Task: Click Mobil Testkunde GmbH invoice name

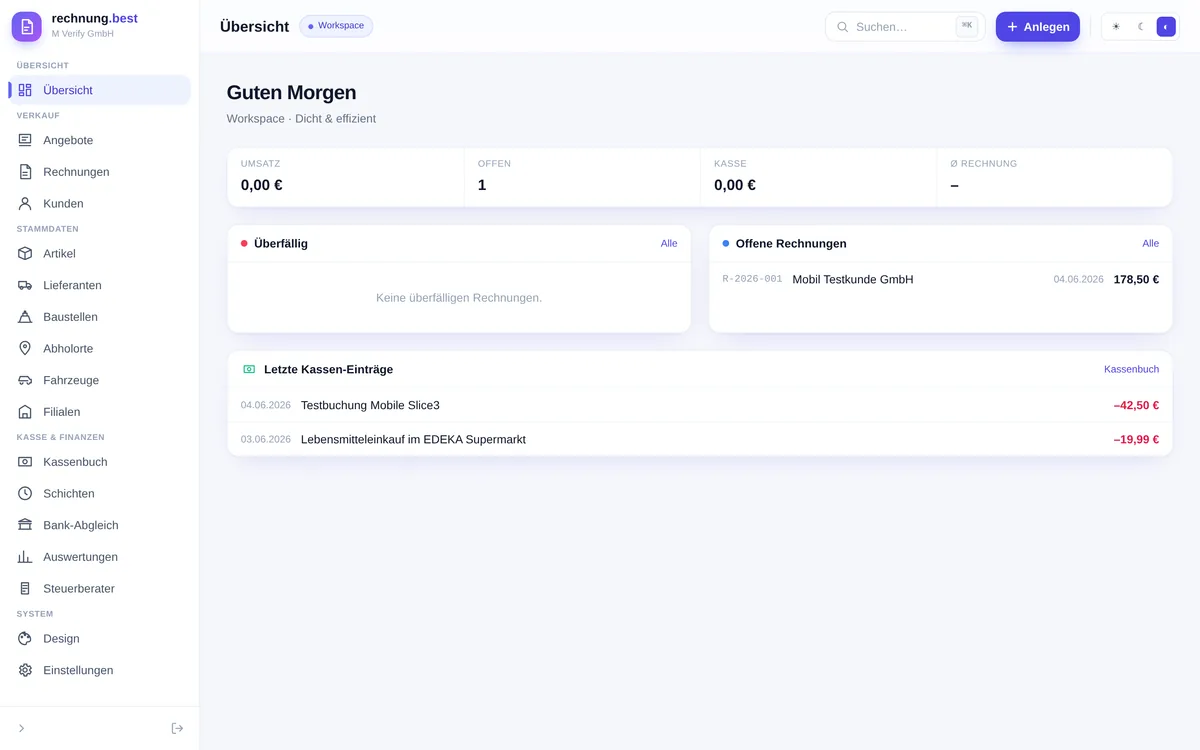Action: pos(853,279)
